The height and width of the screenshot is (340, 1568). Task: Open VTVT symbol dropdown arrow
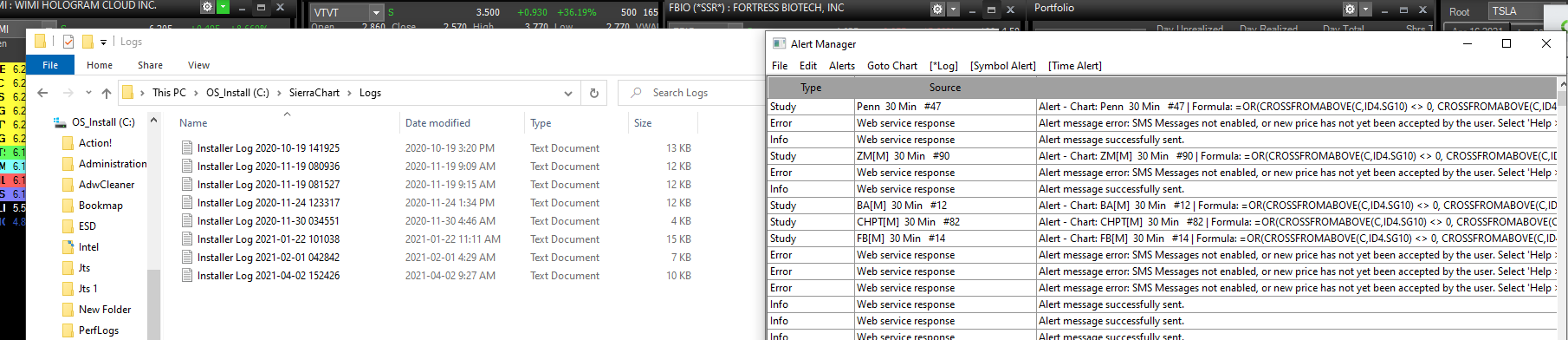click(376, 12)
